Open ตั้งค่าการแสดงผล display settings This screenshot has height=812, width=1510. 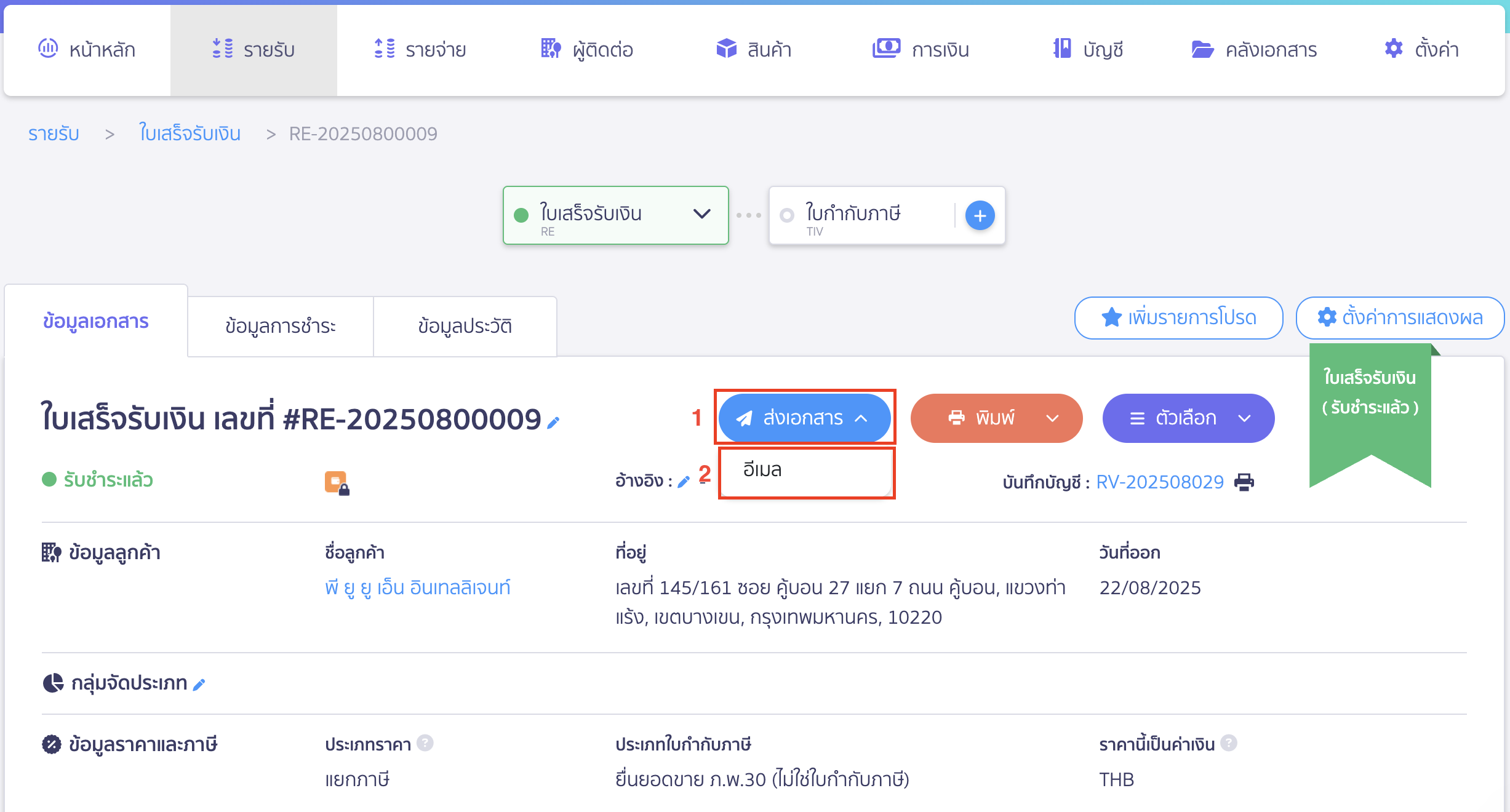pyautogui.click(x=1400, y=318)
